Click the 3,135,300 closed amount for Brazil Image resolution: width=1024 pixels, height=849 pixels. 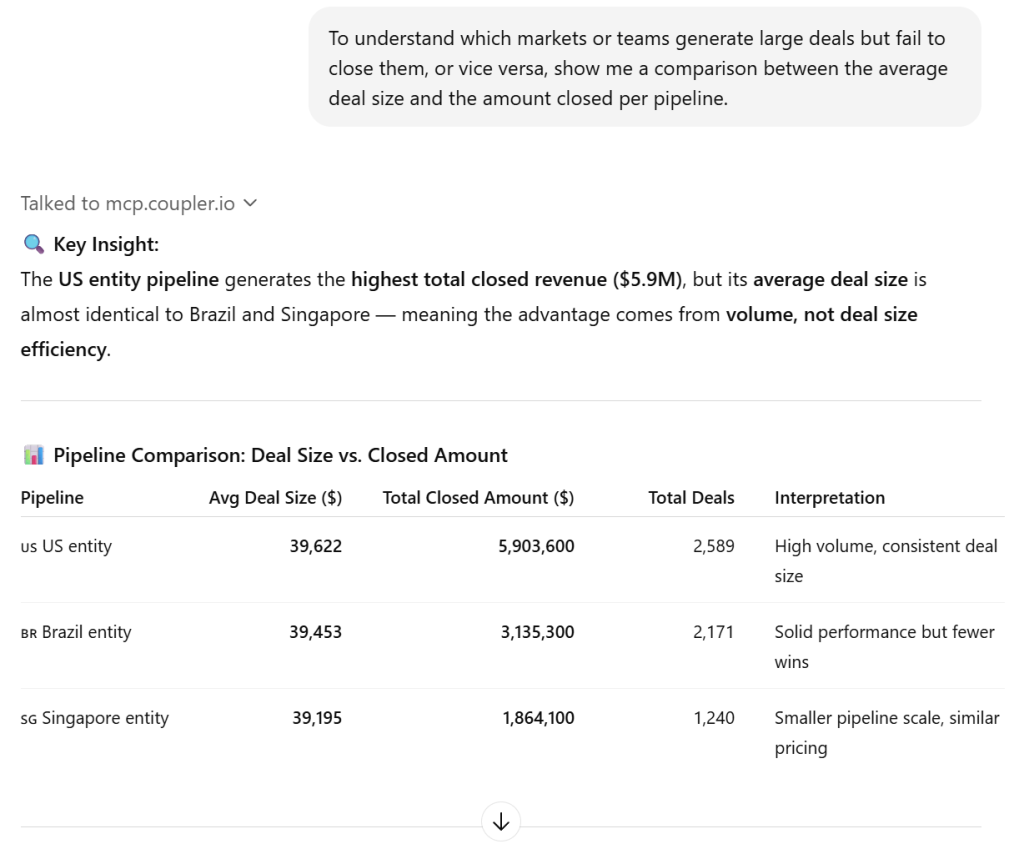pos(538,633)
